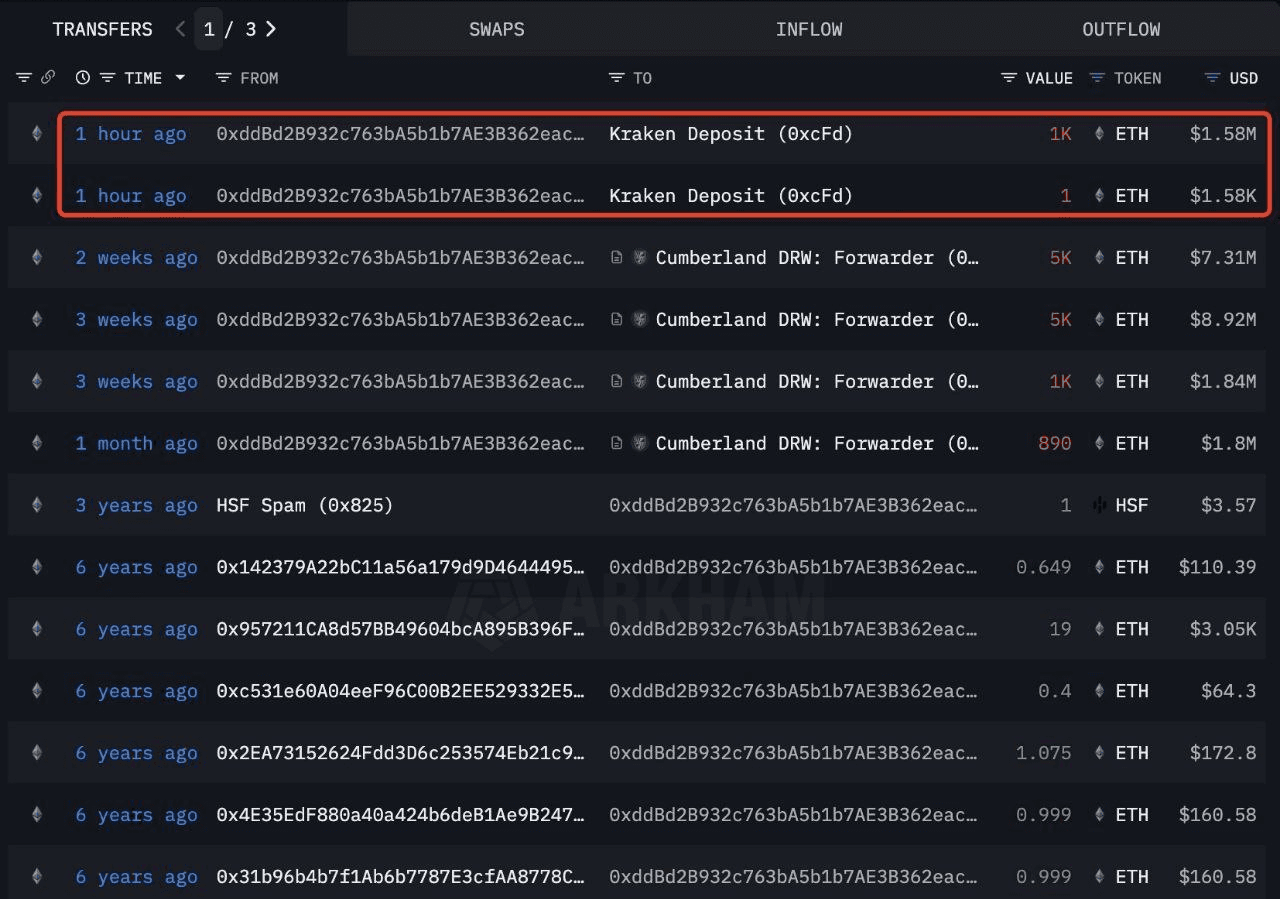
Task: Open the '2 weeks ago' transaction link
Action: (136, 257)
